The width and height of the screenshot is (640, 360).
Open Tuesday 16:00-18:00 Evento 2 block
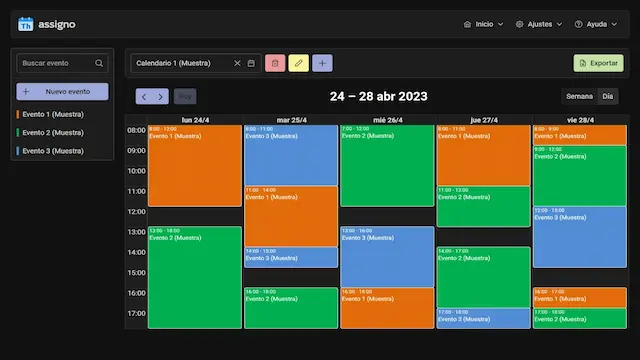click(291, 308)
